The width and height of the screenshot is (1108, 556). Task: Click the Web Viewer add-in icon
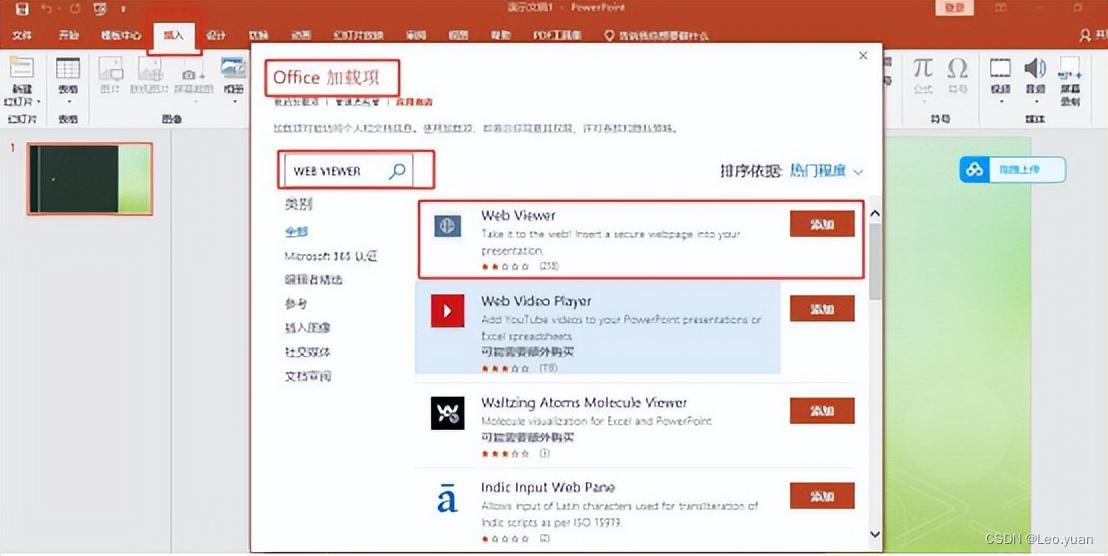point(447,226)
